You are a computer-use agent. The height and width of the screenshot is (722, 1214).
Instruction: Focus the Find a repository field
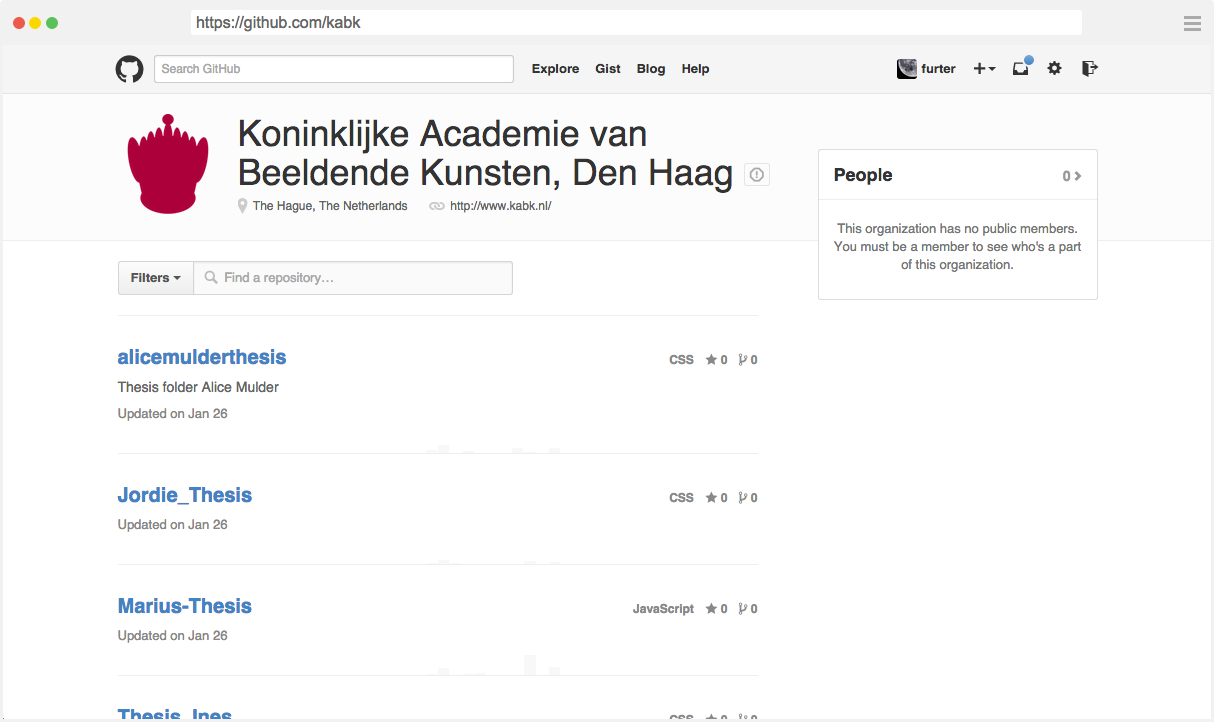(x=353, y=278)
